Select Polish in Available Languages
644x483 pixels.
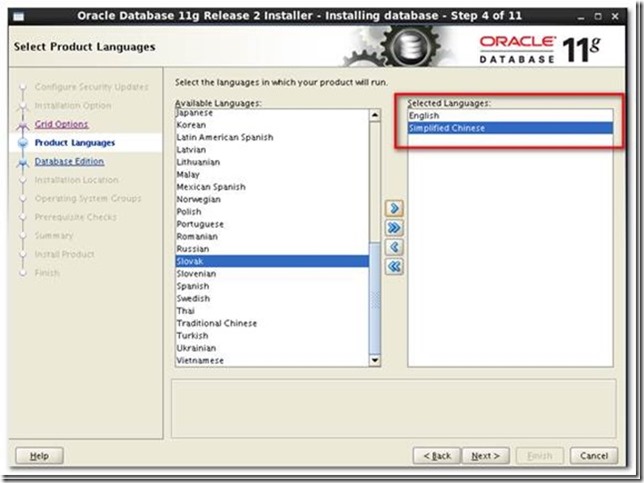[272, 212]
